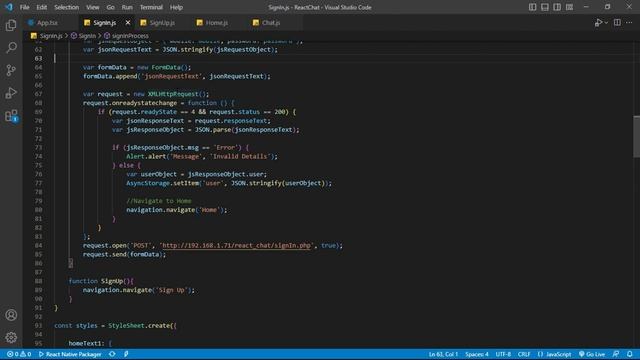Close the SignIn.js tab
Image resolution: width=640 pixels, height=360 pixels.
128,23
